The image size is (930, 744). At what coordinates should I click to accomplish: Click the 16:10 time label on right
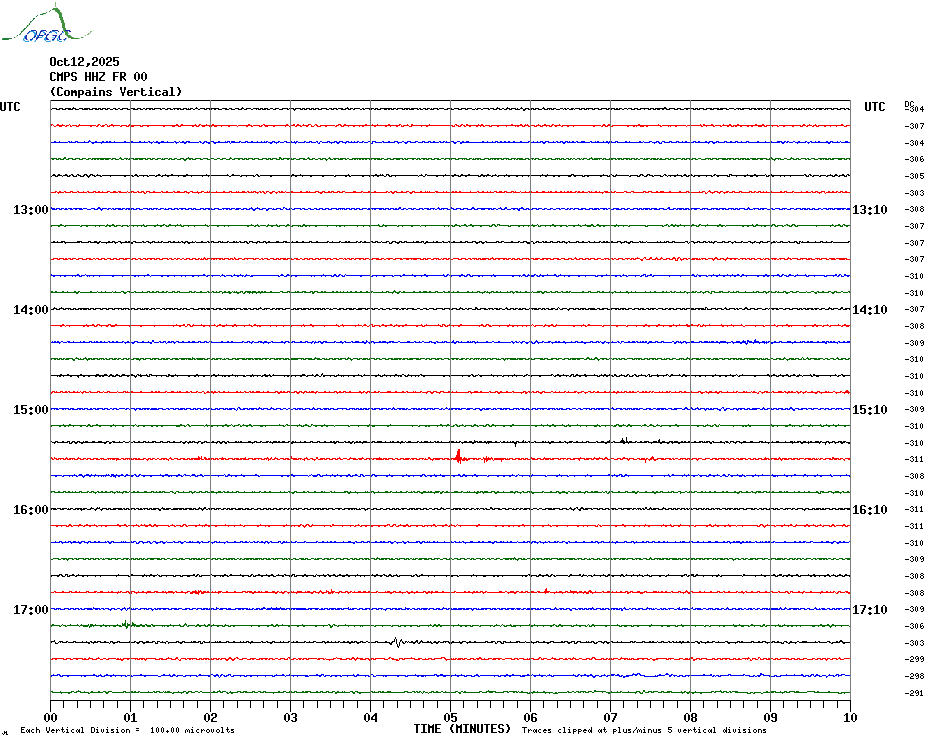click(x=869, y=510)
